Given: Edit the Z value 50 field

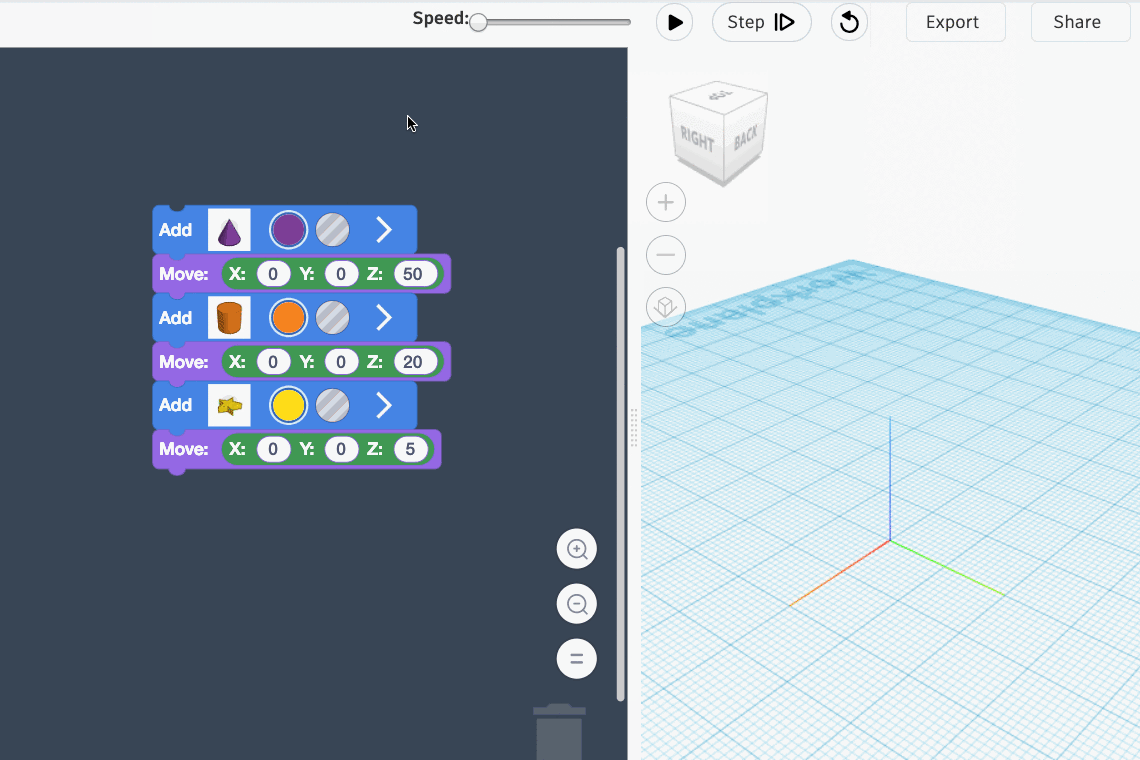Looking at the screenshot, I should click(x=415, y=274).
